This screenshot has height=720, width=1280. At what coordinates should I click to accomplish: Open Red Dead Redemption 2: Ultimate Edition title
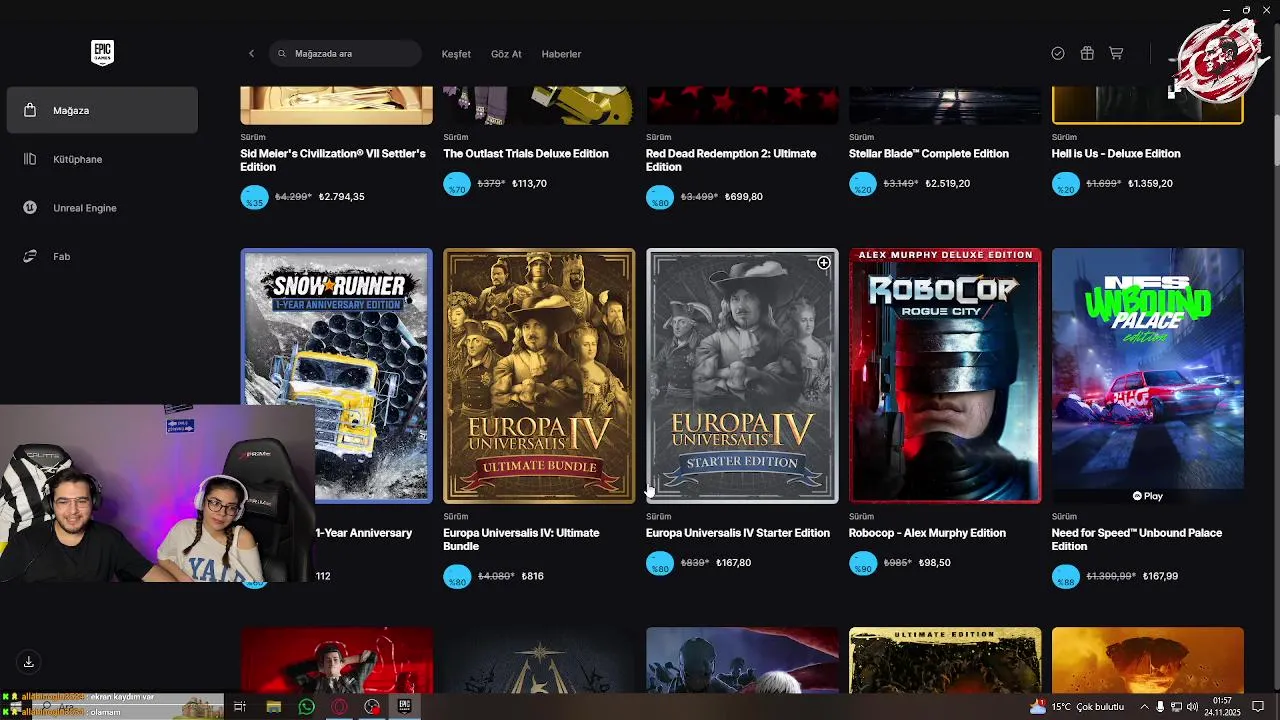731,160
